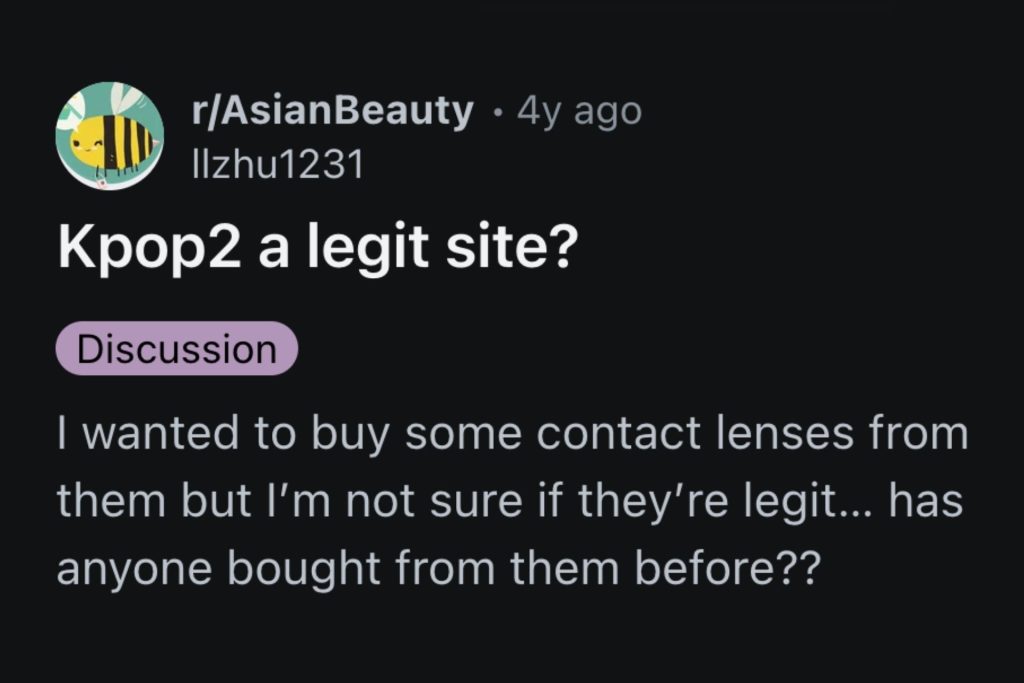Viewport: 1024px width, 683px height.
Task: Filter posts by the Discussion flair
Action: click(x=176, y=349)
